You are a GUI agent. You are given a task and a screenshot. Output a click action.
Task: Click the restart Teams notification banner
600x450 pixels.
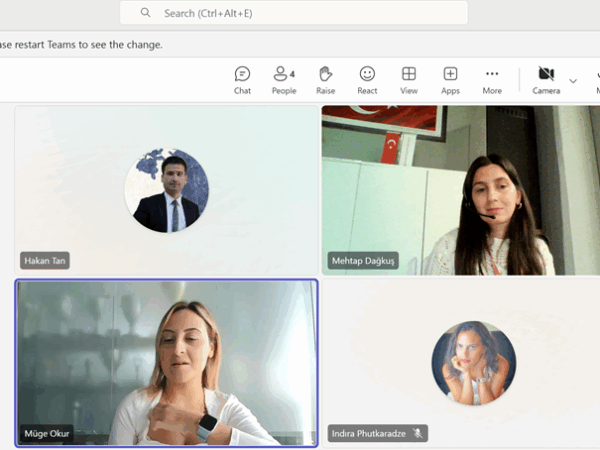[80, 44]
